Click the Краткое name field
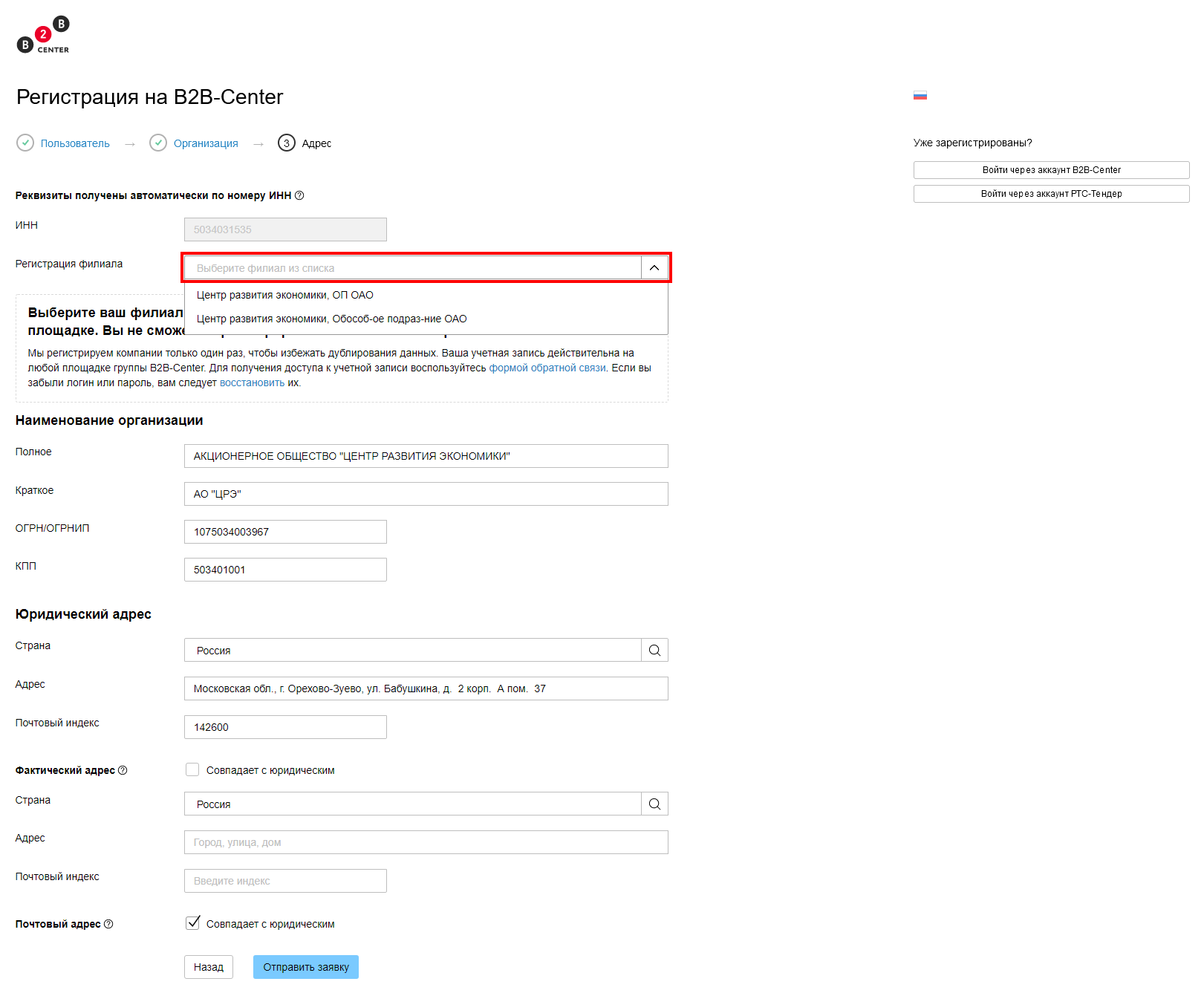The image size is (1204, 993). click(x=426, y=494)
